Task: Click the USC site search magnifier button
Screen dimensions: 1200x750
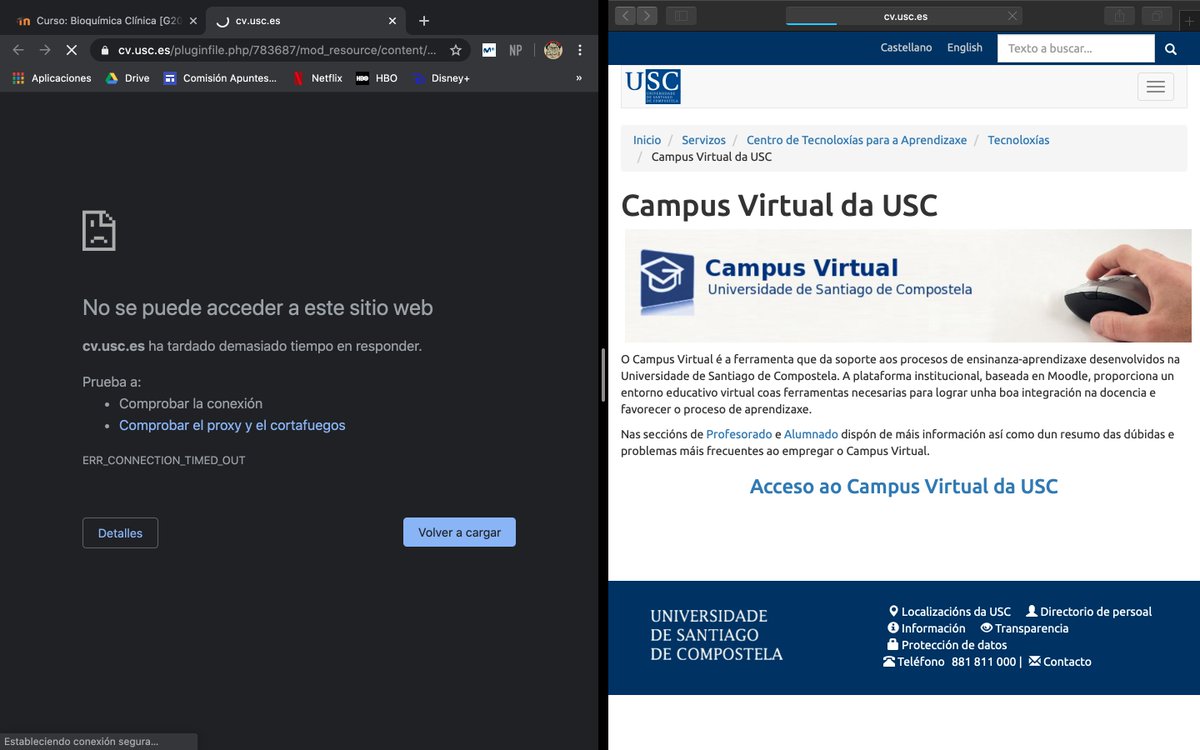Action: [x=1171, y=48]
